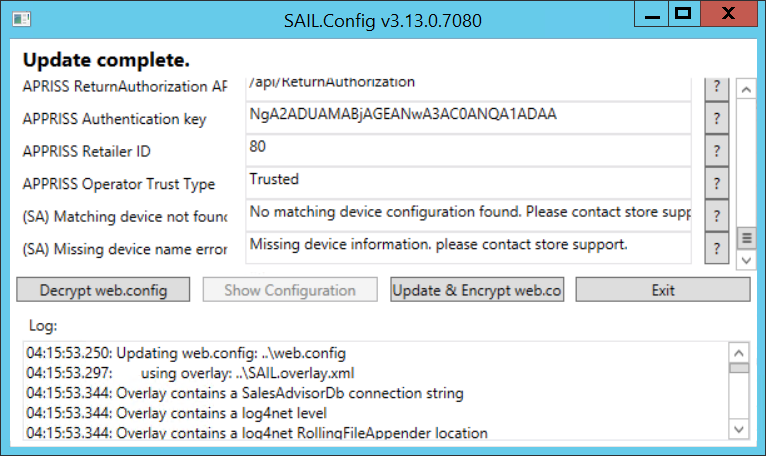Click the SAIL.Config application icon in title bar
Viewport: 766px width, 456px height.
pyautogui.click(x=21, y=18)
